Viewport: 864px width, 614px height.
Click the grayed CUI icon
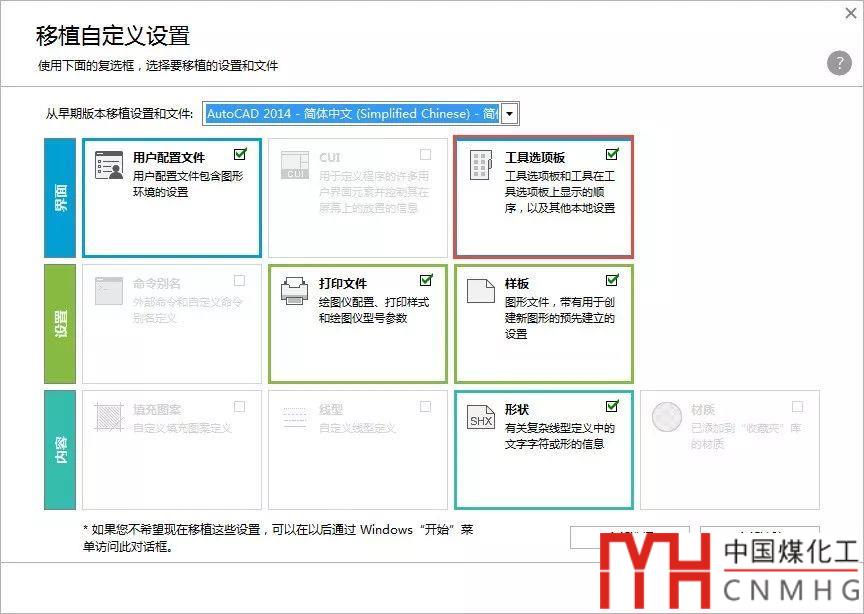pyautogui.click(x=295, y=166)
